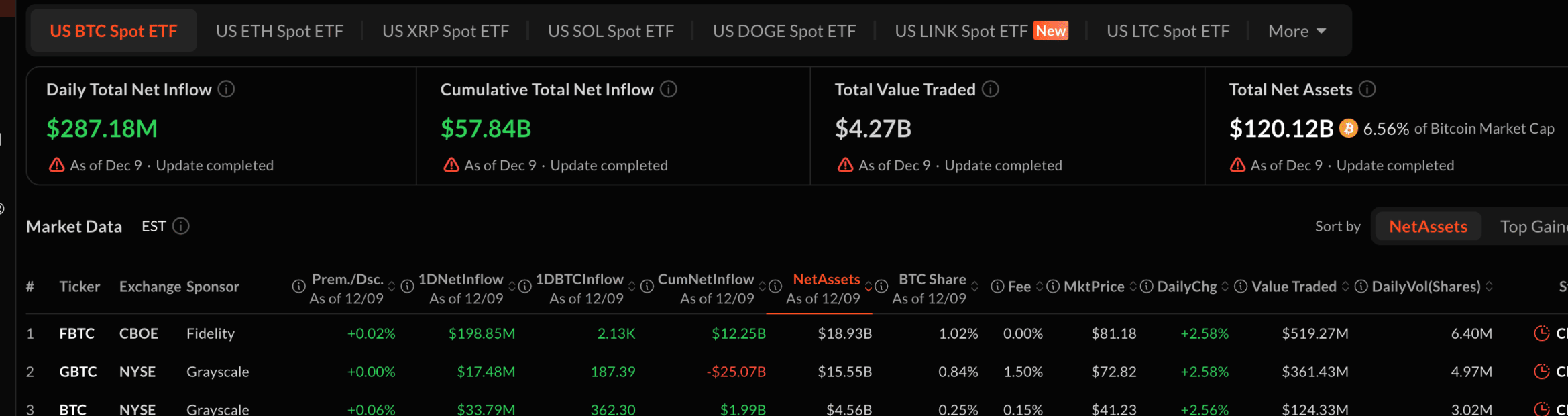Click the clock icon in the GBTC row
This screenshot has width=1568, height=416.
pyautogui.click(x=1542, y=372)
